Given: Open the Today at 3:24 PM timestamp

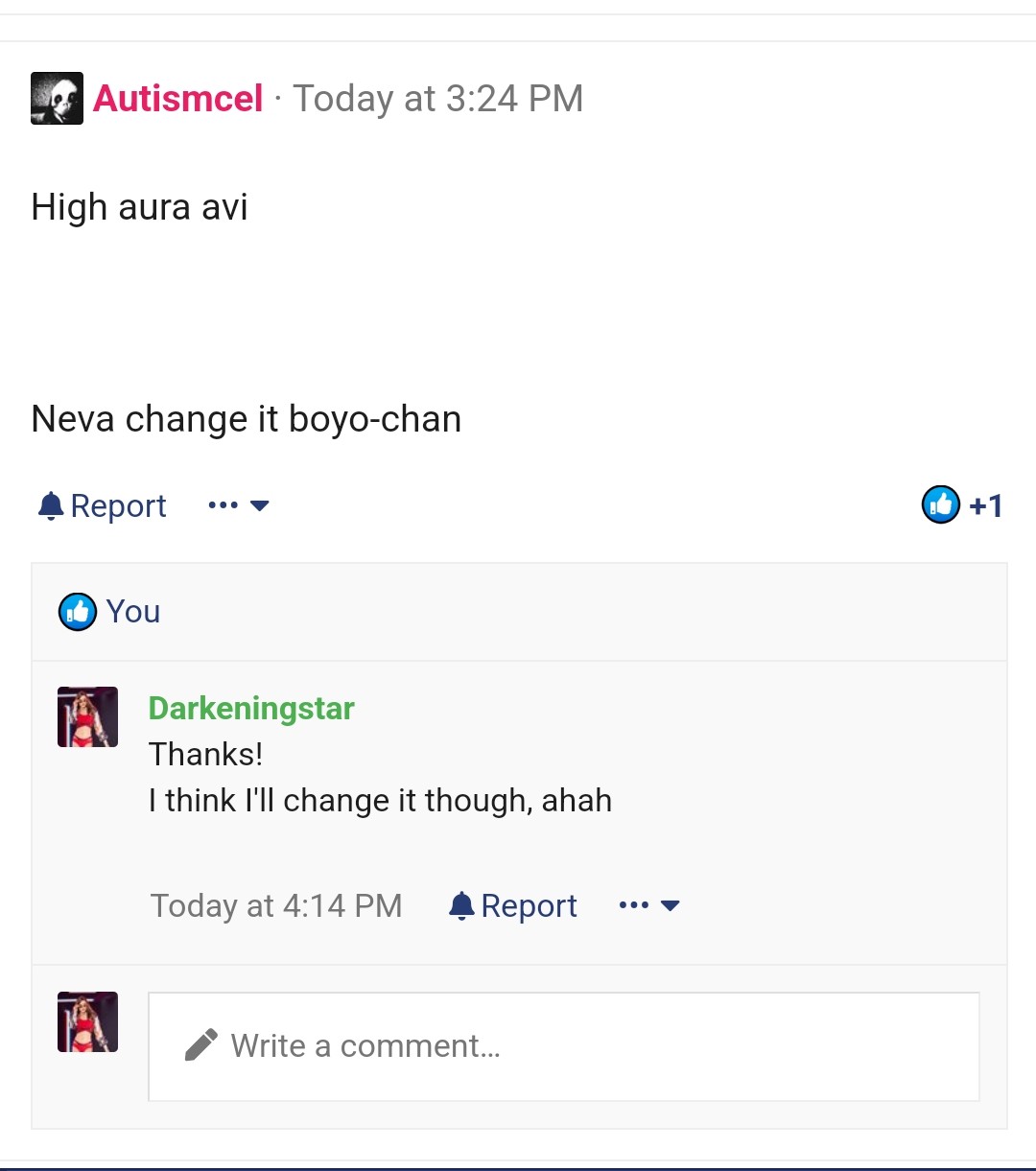Looking at the screenshot, I should pos(437,98).
